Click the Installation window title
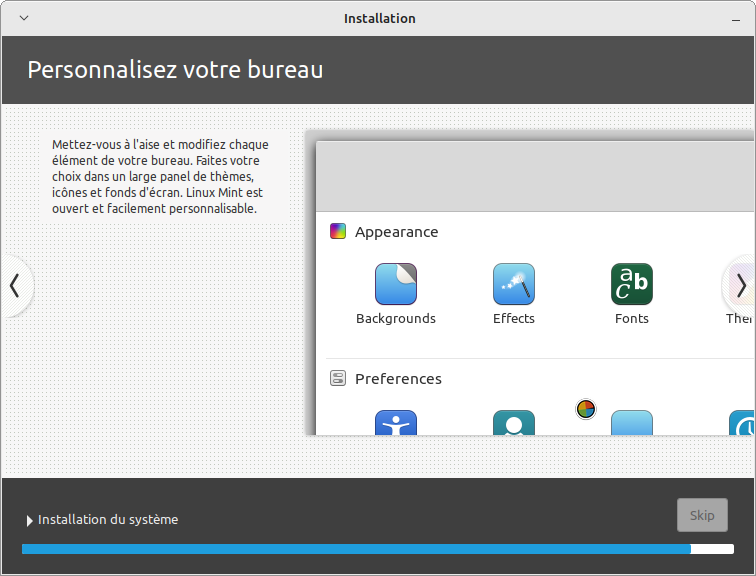Viewport: 756px width, 576px height. click(x=379, y=18)
